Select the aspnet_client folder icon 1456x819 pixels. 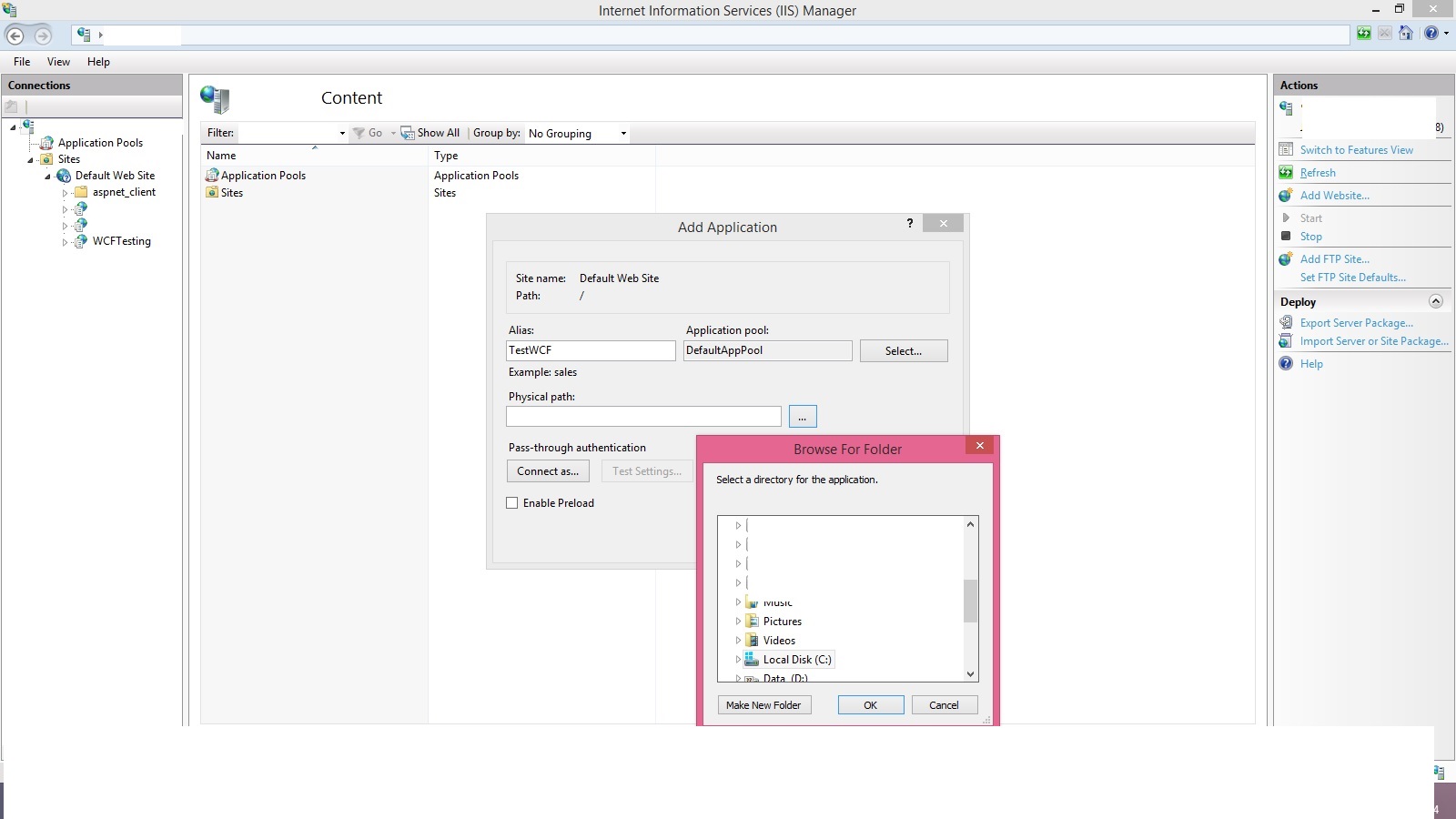pyautogui.click(x=81, y=192)
